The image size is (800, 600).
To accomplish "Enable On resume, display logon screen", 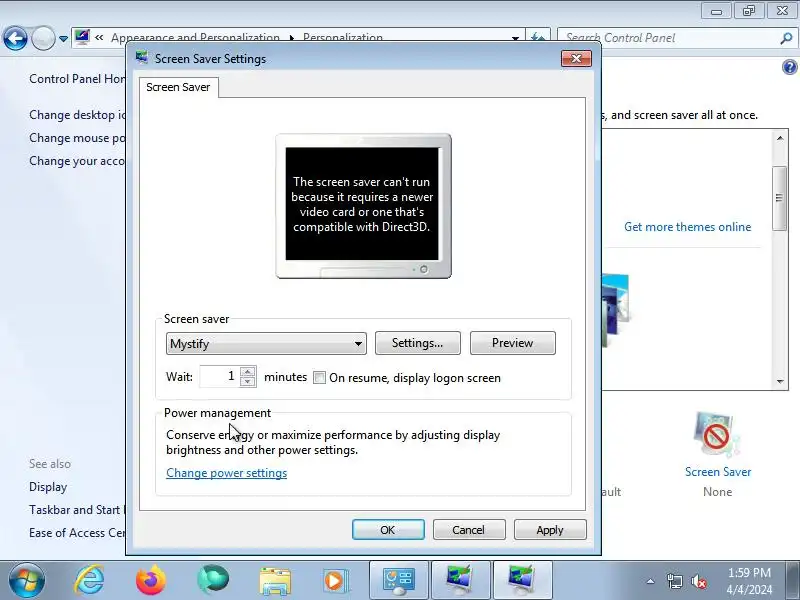I will coord(319,378).
